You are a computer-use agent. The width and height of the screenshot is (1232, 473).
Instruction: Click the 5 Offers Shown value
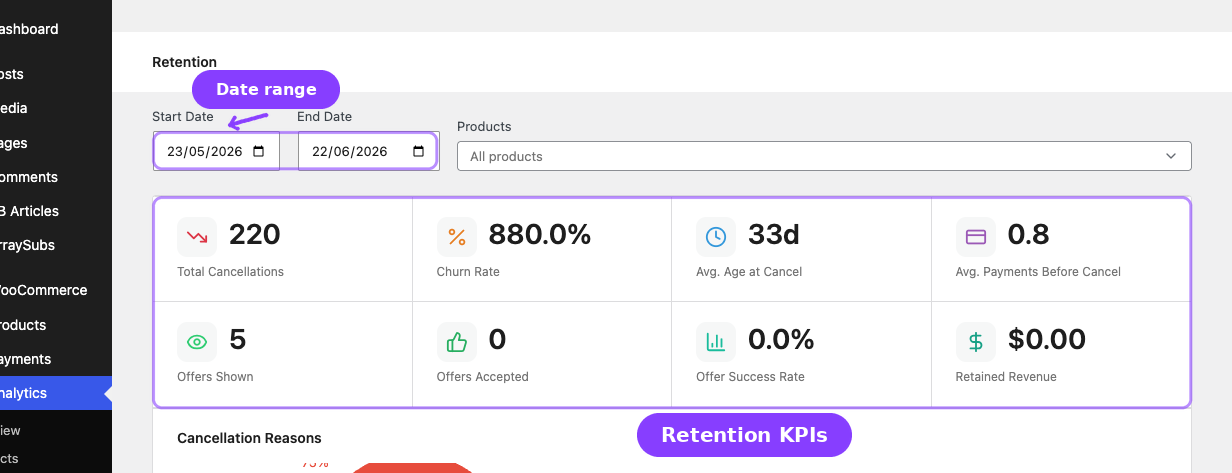click(x=237, y=339)
